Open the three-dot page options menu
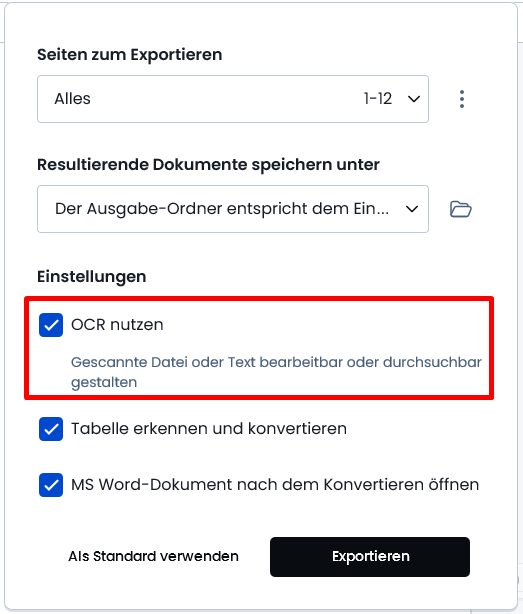The image size is (523, 614). pos(462,99)
